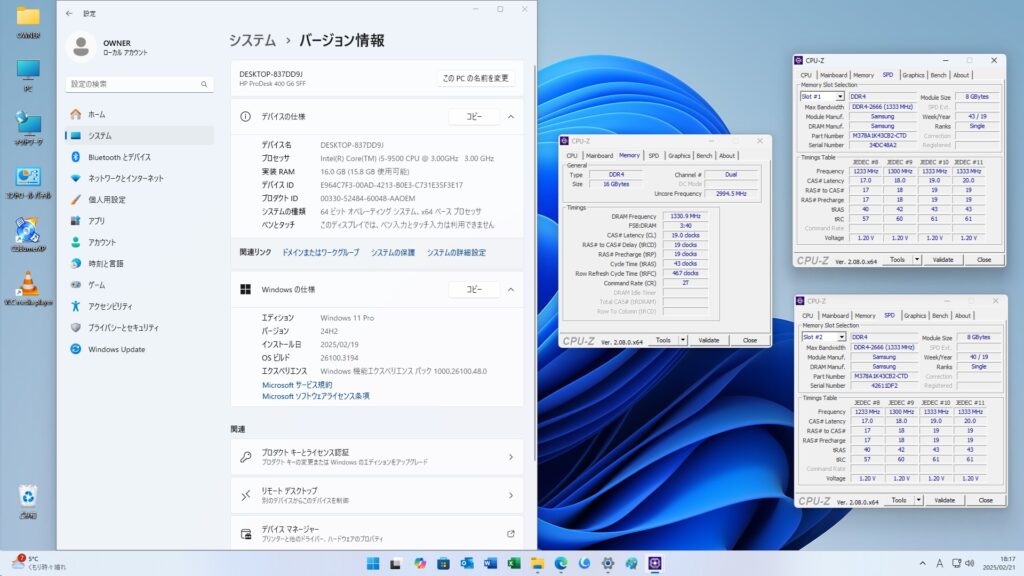Click the 設定の検索 search field
1024x576 pixels.
click(x=138, y=84)
